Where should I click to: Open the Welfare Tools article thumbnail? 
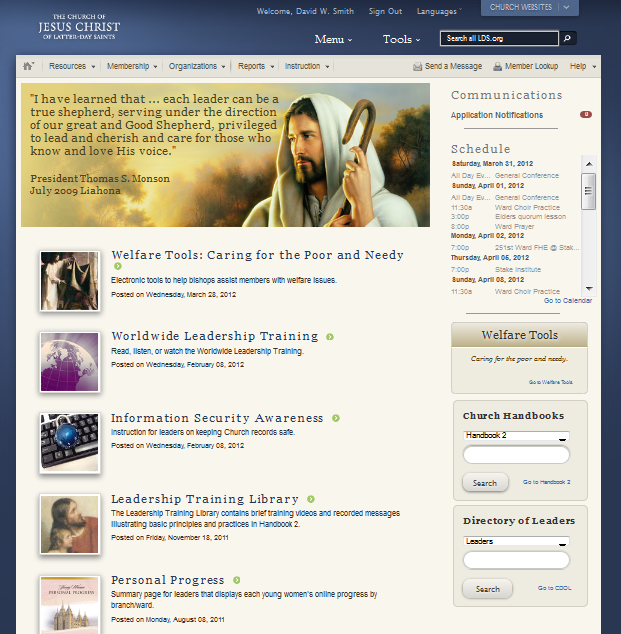[x=70, y=281]
